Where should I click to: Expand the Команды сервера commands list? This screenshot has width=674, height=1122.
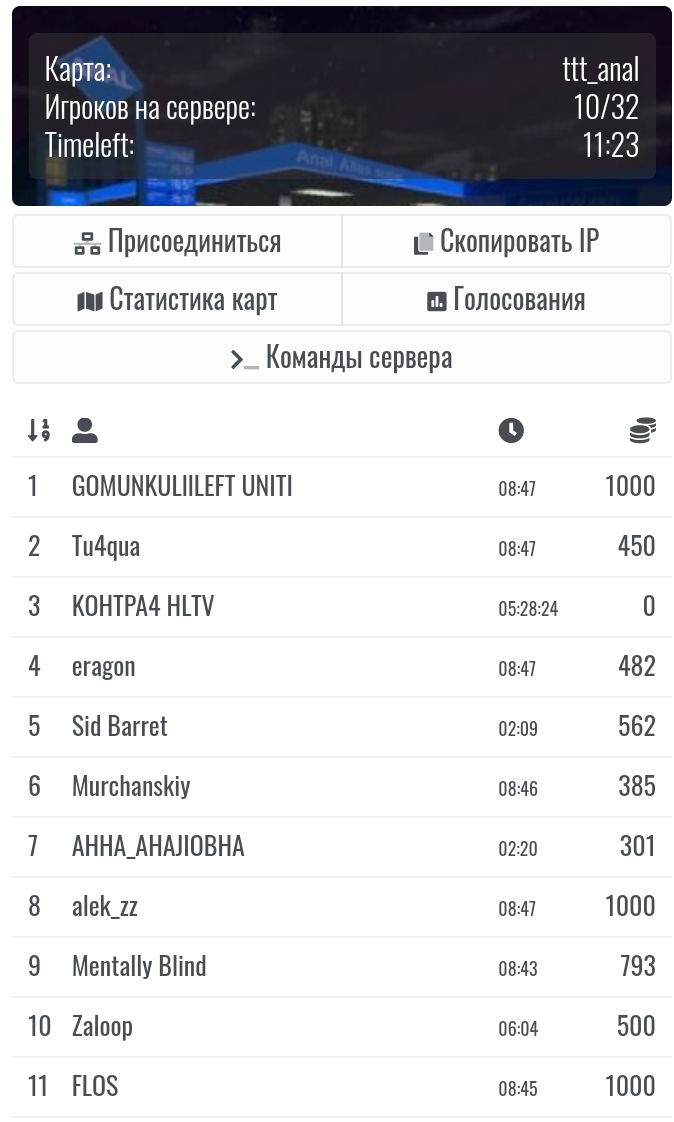(x=342, y=357)
